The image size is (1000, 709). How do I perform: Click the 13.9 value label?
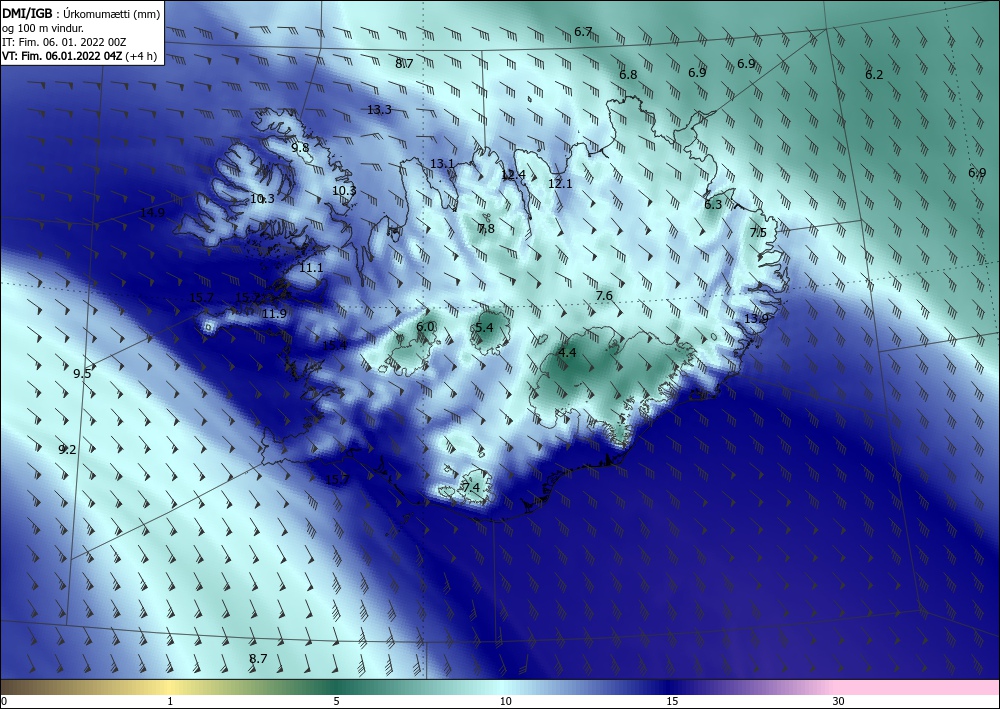pyautogui.click(x=756, y=318)
